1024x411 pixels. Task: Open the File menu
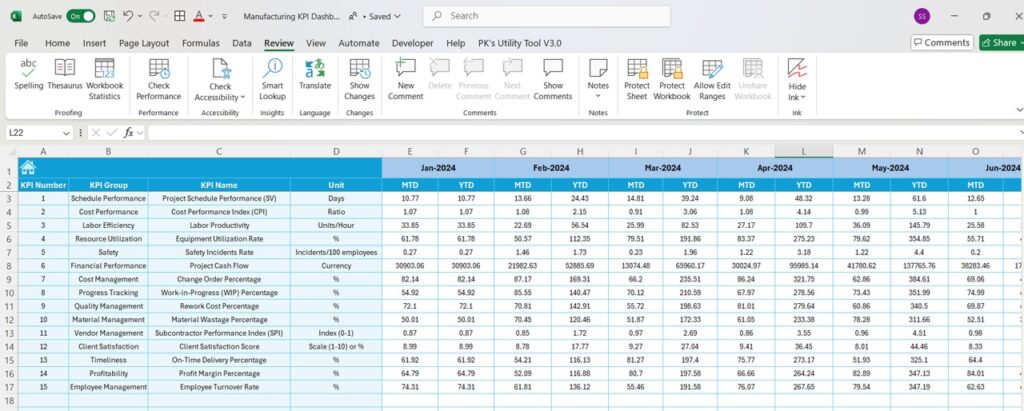(x=21, y=43)
